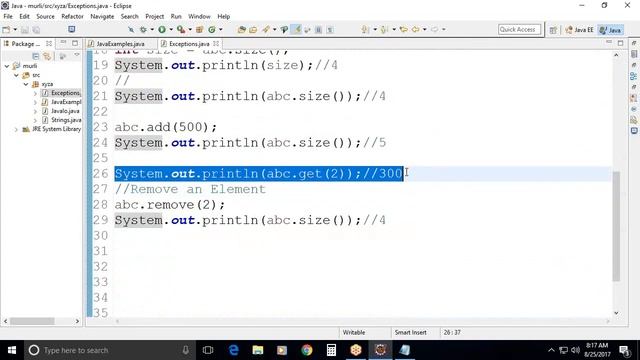The image size is (640, 360).
Task: Click the Previous Annotation icon
Action: click(x=384, y=29)
